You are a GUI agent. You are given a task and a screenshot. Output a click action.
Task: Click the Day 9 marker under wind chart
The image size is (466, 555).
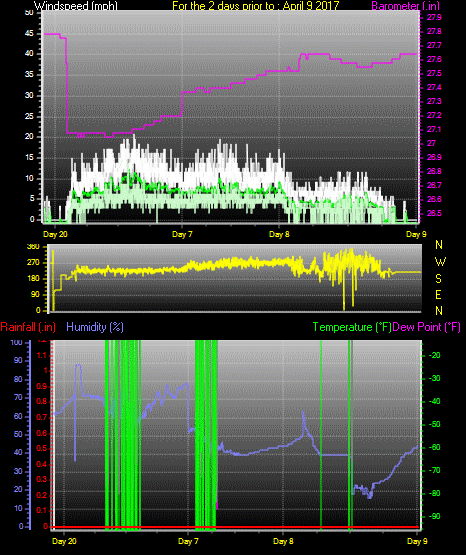pyautogui.click(x=416, y=234)
